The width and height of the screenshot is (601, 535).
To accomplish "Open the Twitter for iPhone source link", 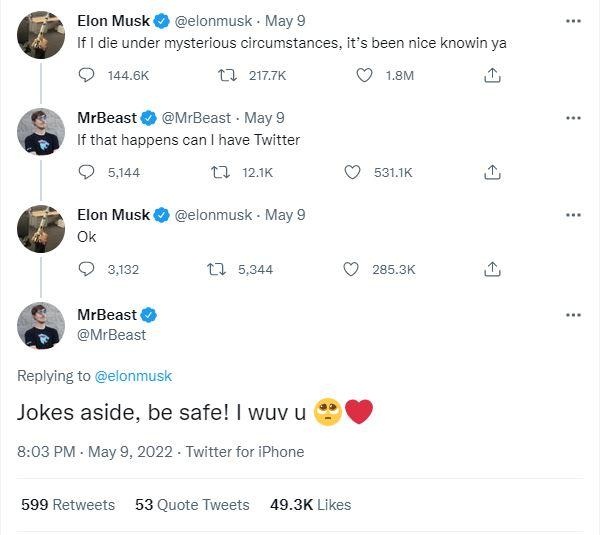I will (x=245, y=452).
